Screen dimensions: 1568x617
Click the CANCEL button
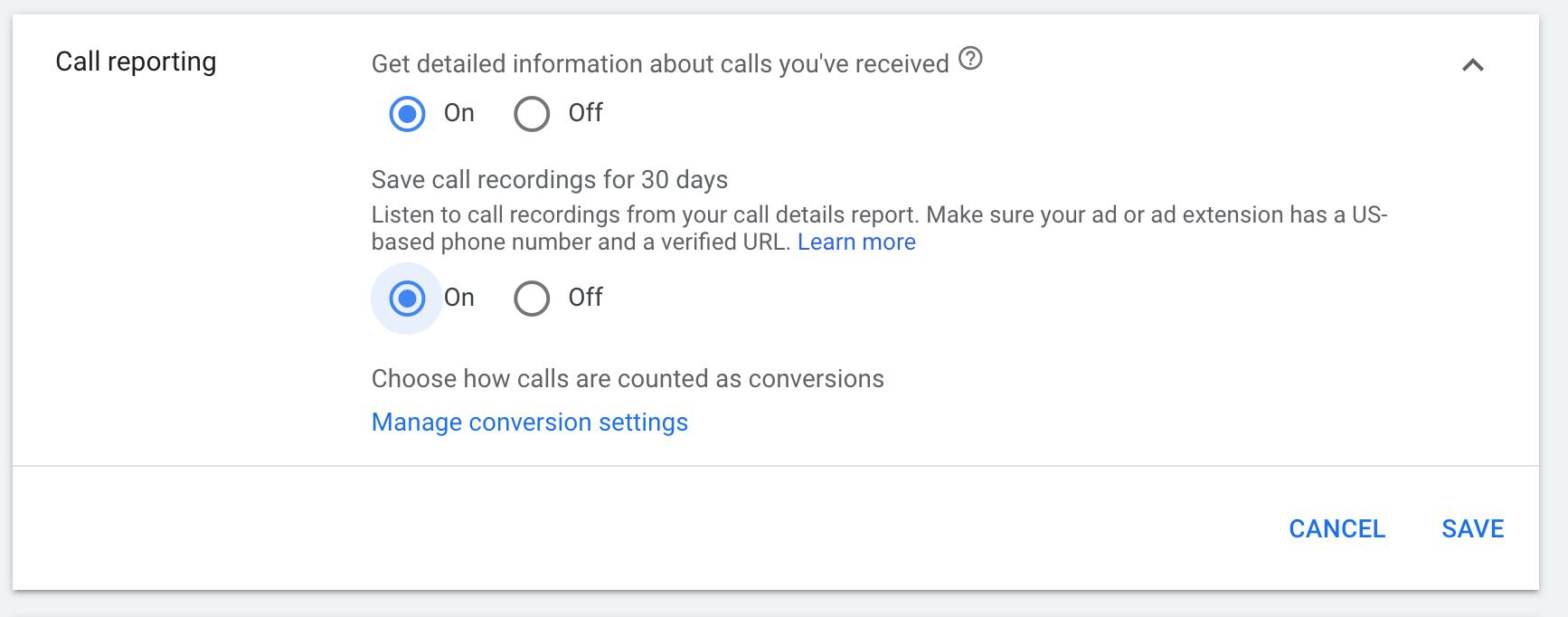click(x=1337, y=529)
